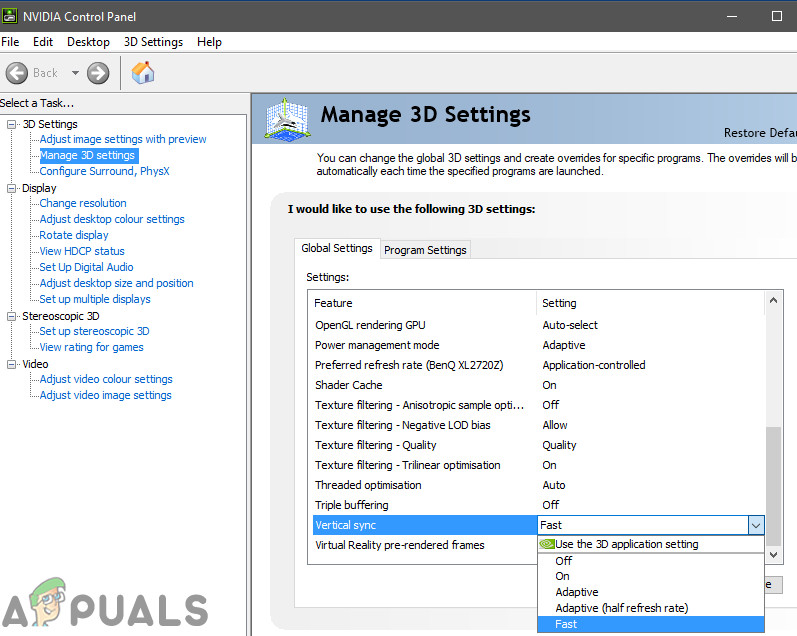The height and width of the screenshot is (636, 797).
Task: Open Set Up Digital Audio
Action: [x=86, y=267]
